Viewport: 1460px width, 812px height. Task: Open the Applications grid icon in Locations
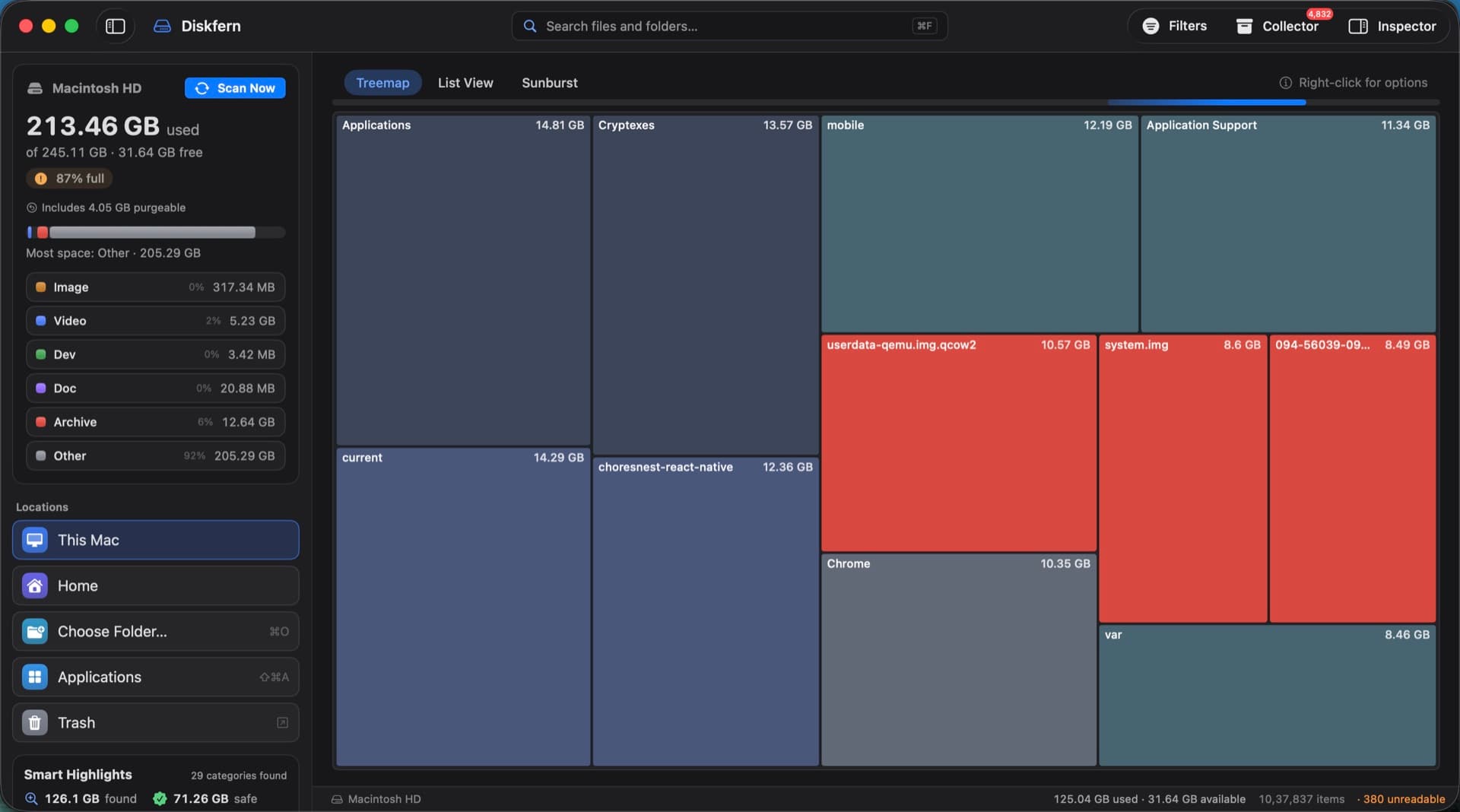coord(35,677)
